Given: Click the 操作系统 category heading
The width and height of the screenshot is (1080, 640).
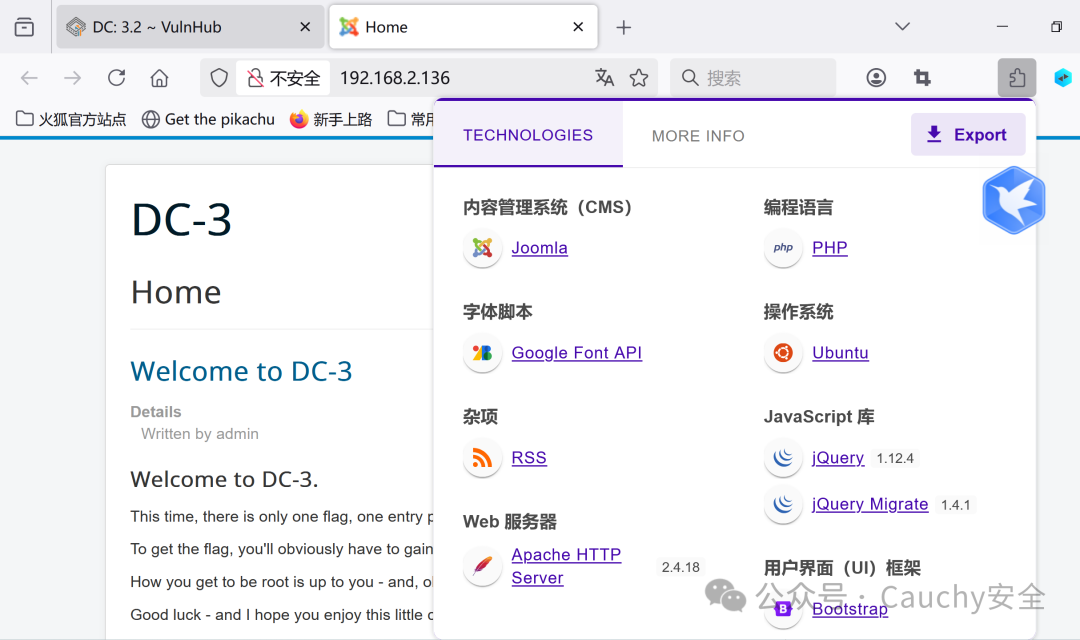Looking at the screenshot, I should point(798,312).
